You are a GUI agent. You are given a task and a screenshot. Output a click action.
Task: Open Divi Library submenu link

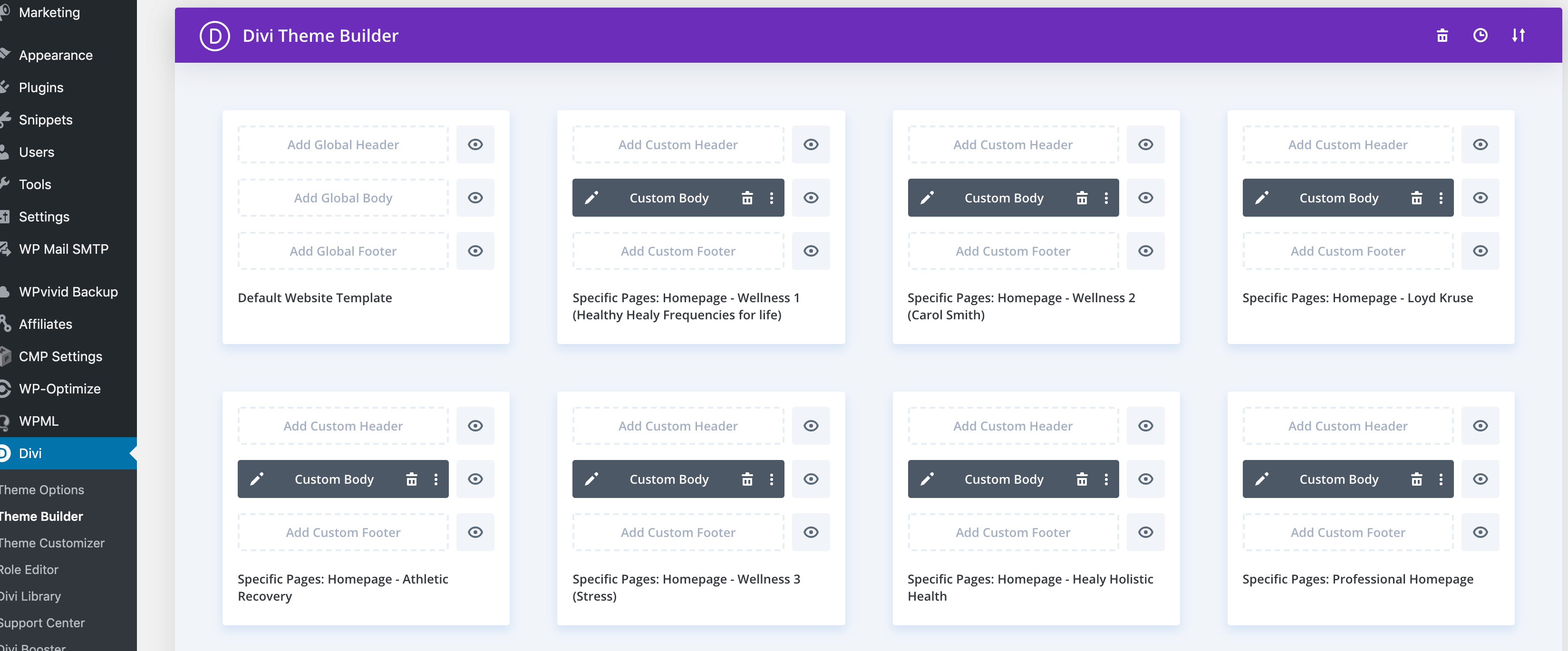coord(30,596)
